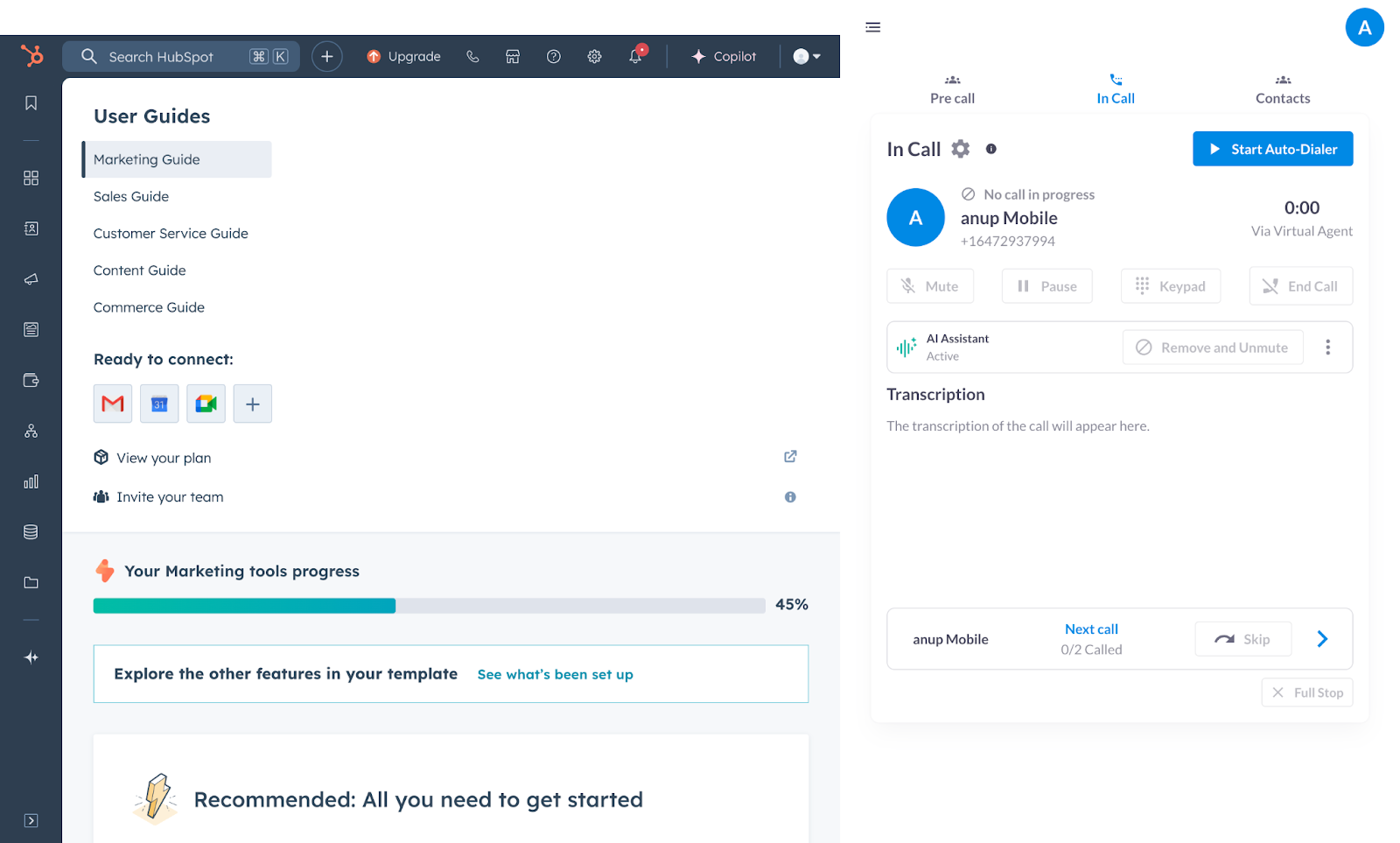1400x843 pixels.
Task: Click Start Auto-Dialer button
Action: coord(1272,149)
